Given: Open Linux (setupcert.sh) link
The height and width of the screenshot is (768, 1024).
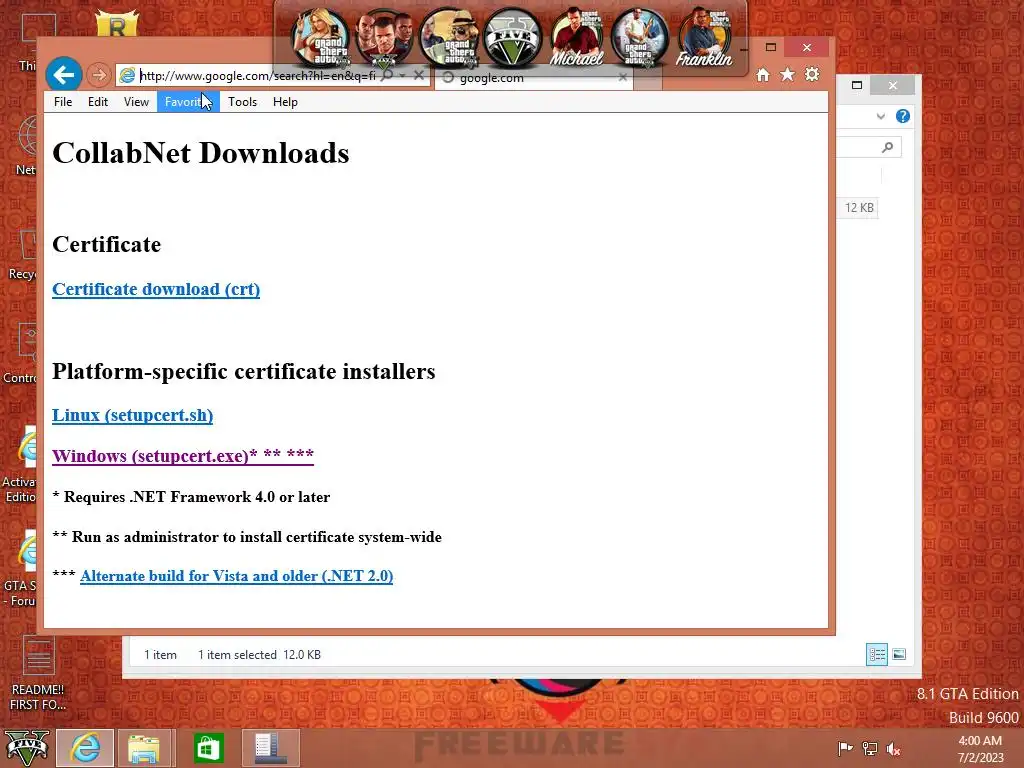Looking at the screenshot, I should pos(133,415).
